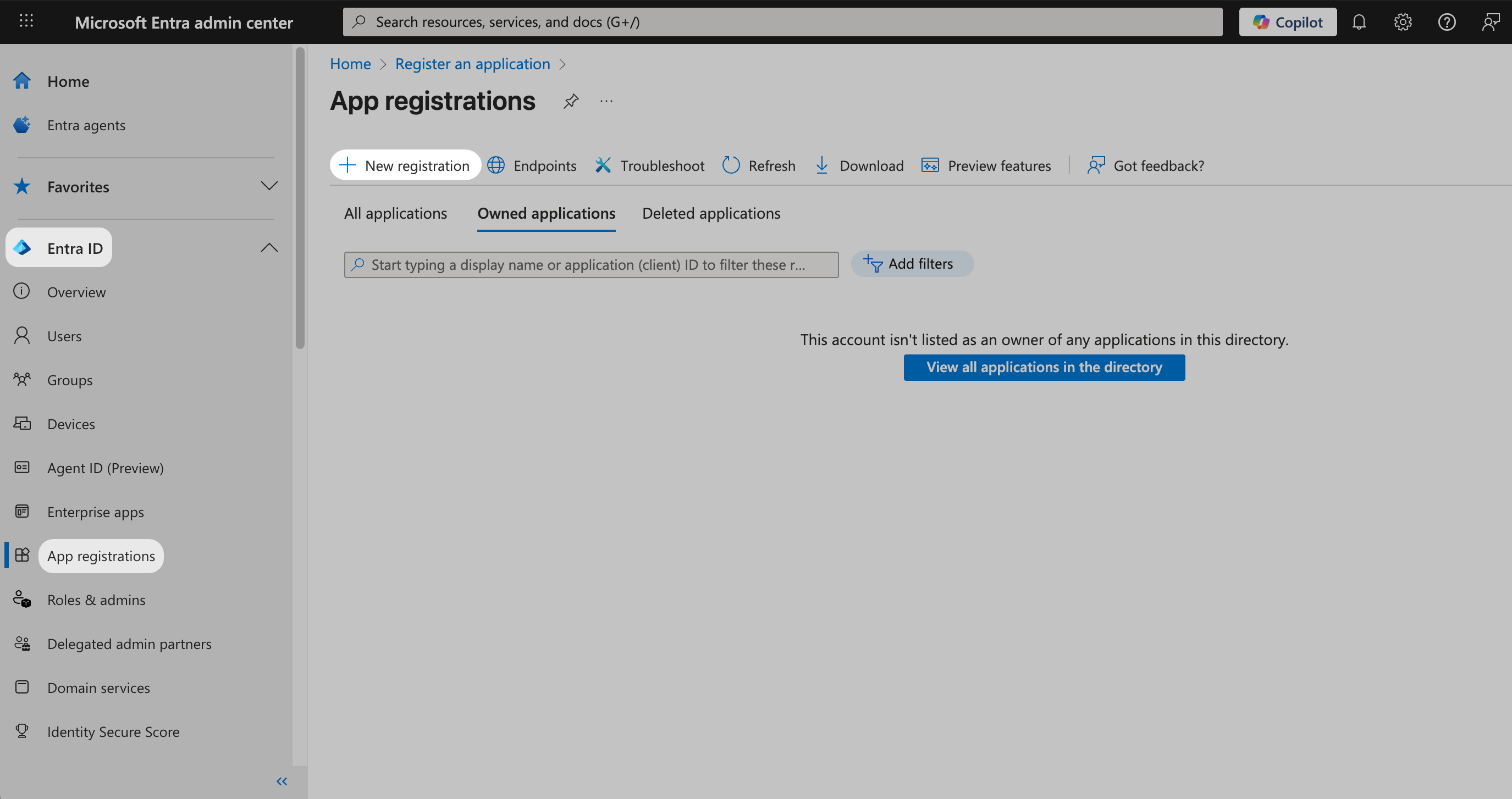The width and height of the screenshot is (1512, 799).
Task: Go to Home in the sidebar
Action: click(68, 81)
